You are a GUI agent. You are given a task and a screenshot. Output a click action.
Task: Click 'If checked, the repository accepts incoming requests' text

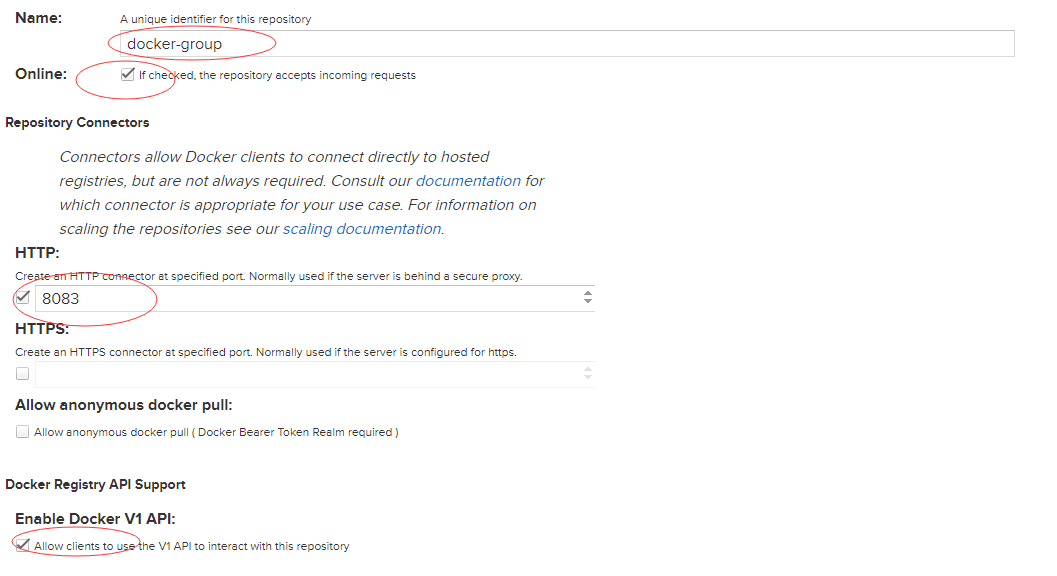(277, 75)
